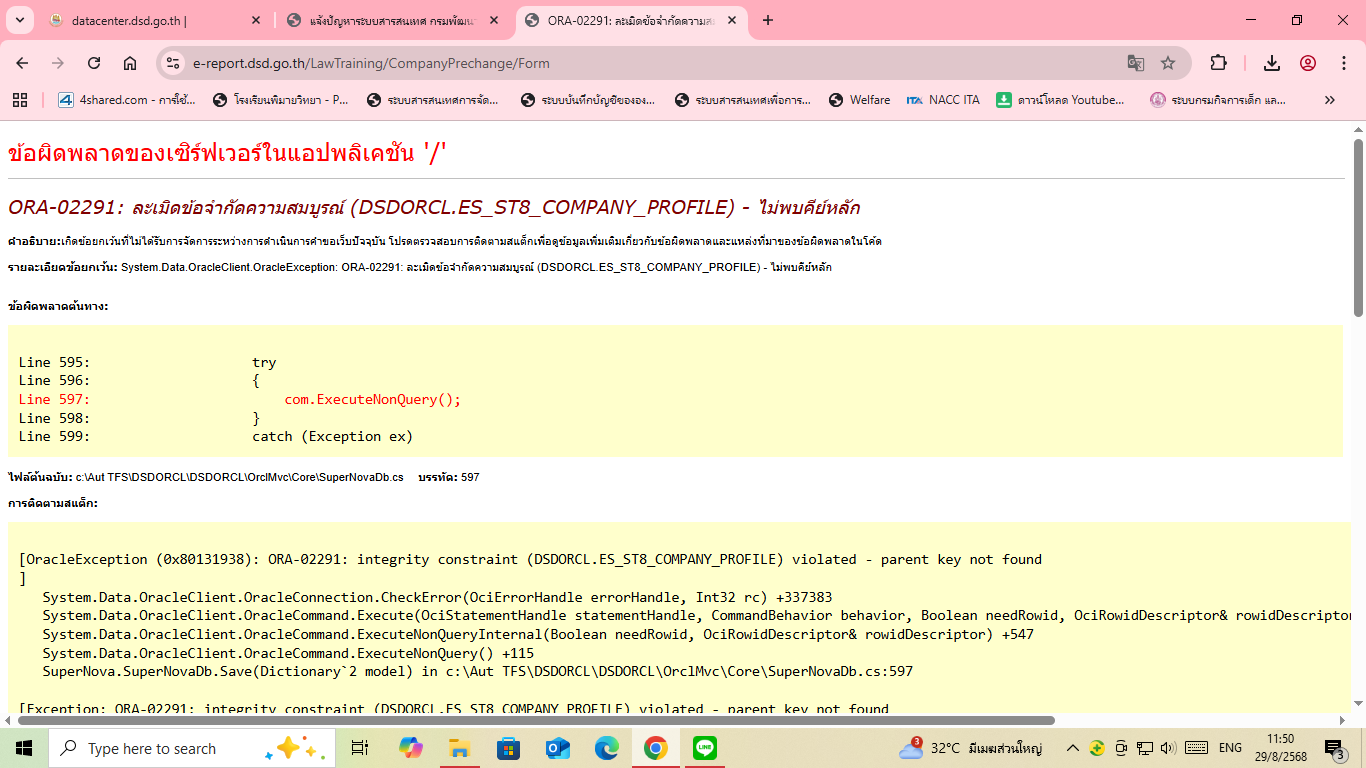Open Outlook from the taskbar
Viewport: 1366px width, 768px height.
[x=557, y=748]
